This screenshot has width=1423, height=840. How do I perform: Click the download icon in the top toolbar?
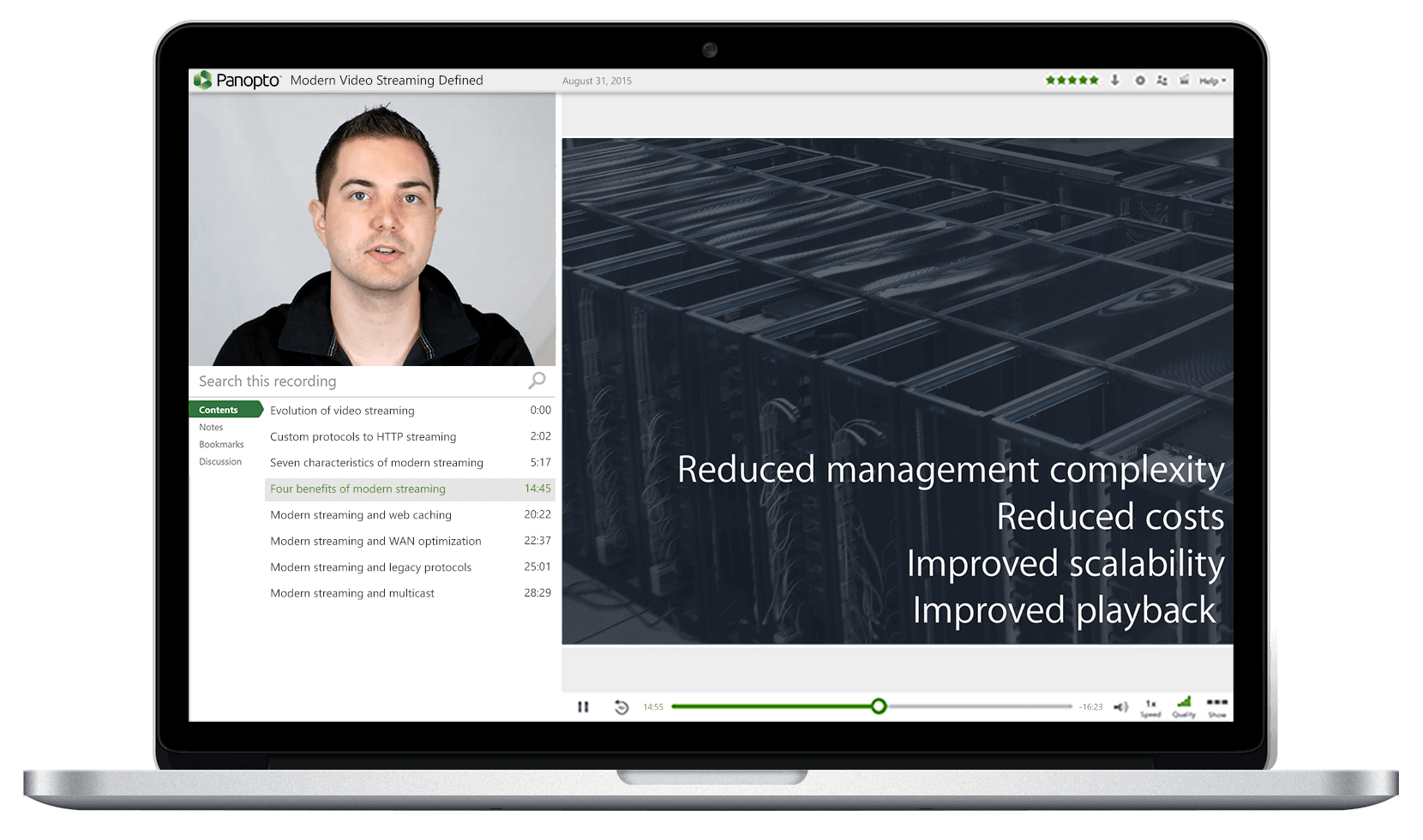[x=1115, y=80]
